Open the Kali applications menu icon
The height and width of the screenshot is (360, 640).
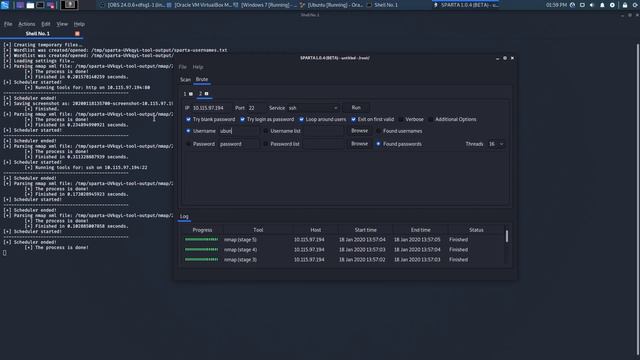pos(5,5)
